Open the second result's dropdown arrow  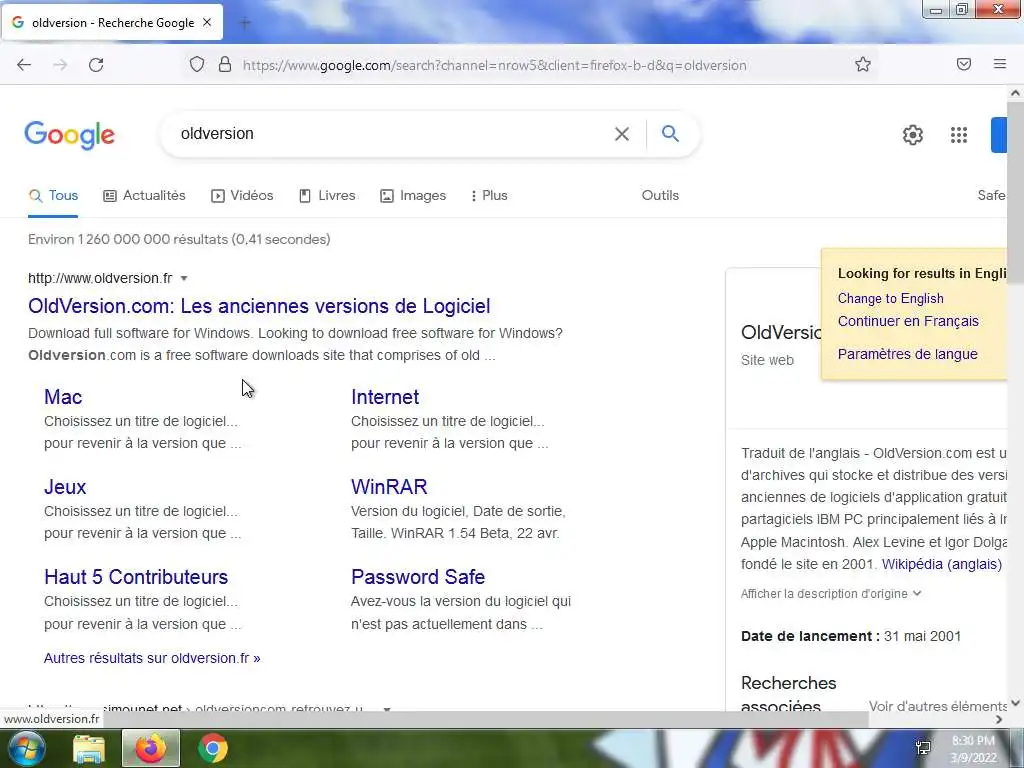coord(387,709)
